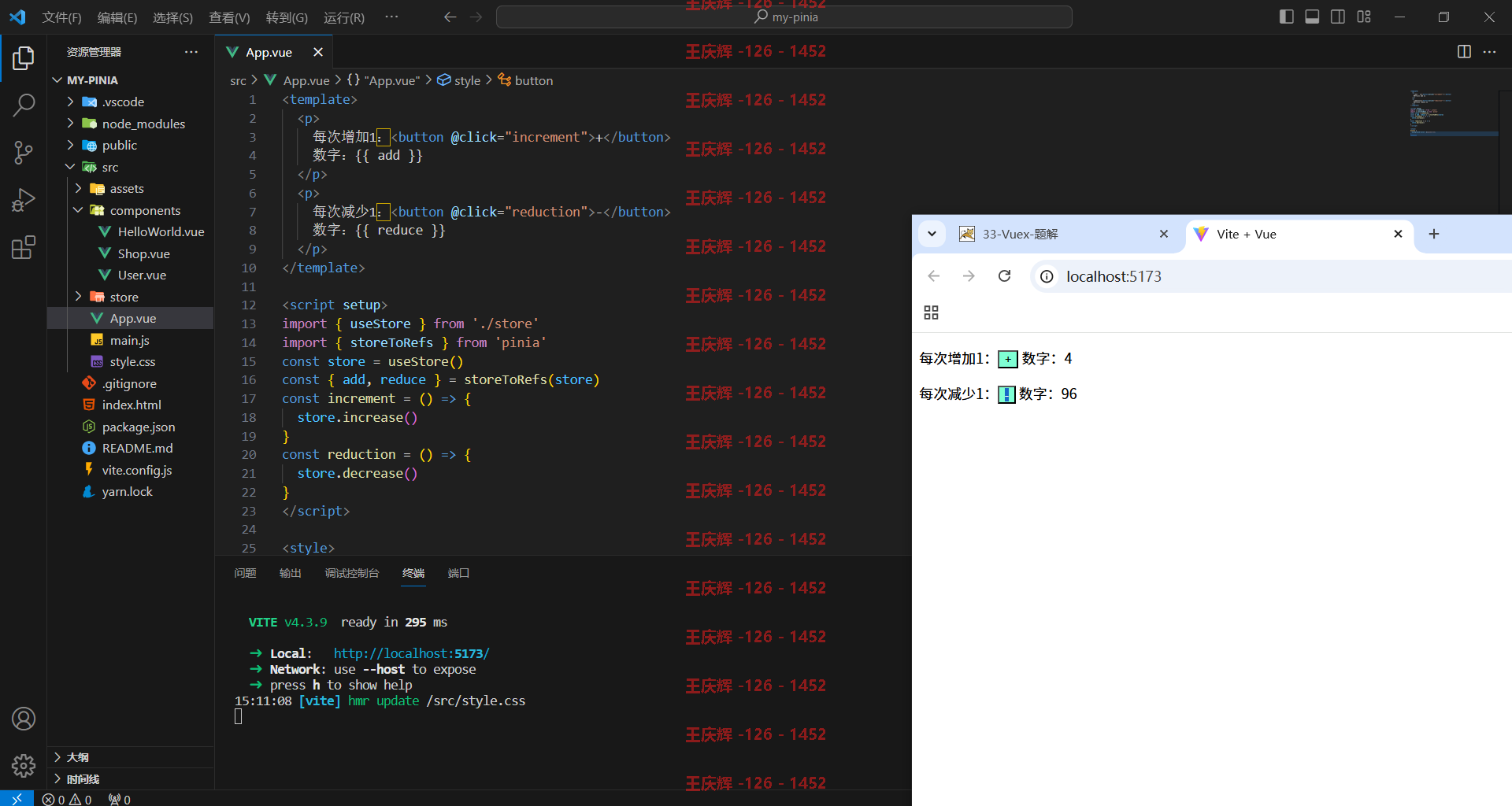
Task: Switch to 问题 panel tab
Action: click(x=245, y=573)
